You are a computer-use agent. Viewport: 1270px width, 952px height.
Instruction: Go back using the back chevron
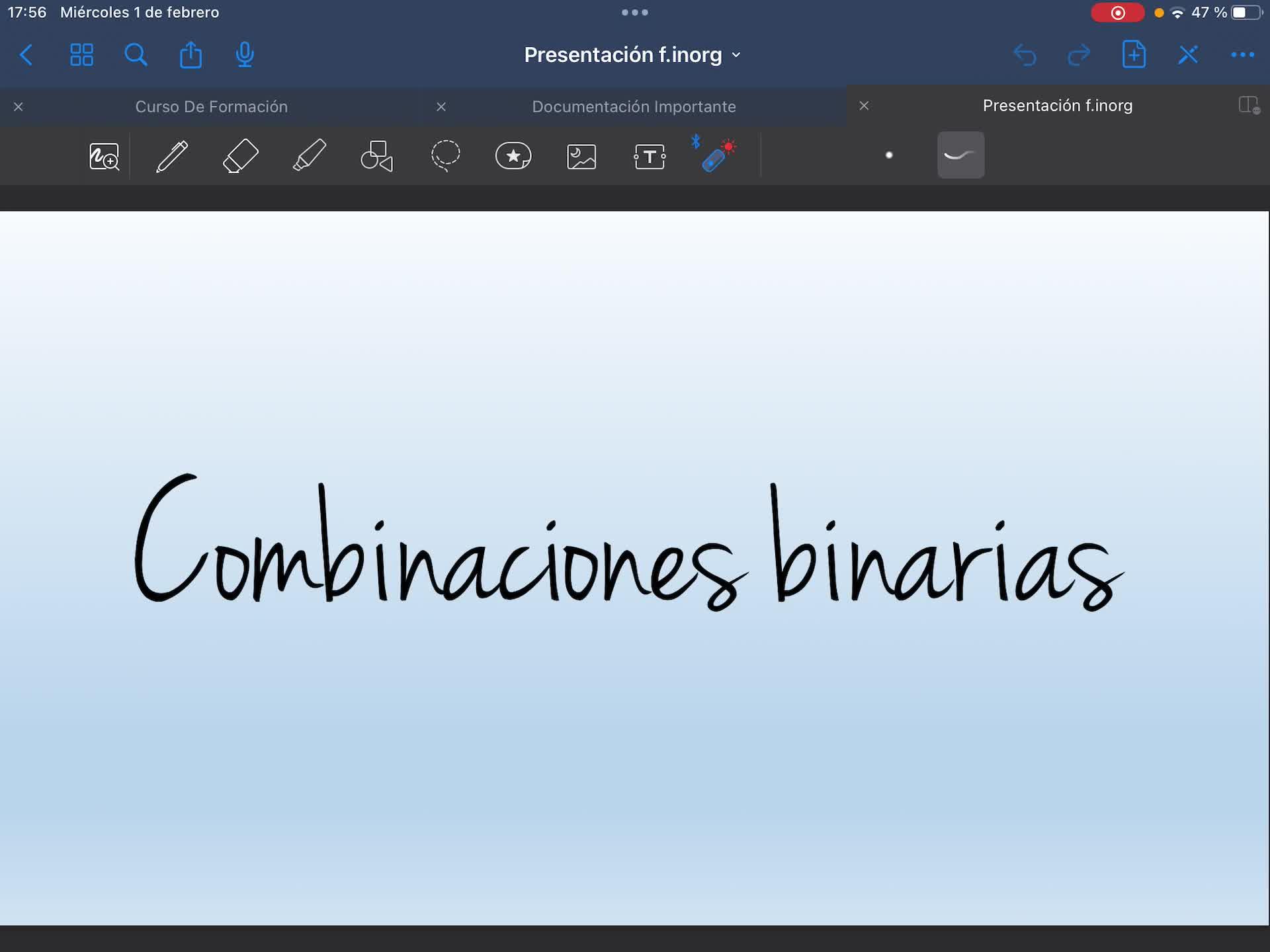(26, 55)
